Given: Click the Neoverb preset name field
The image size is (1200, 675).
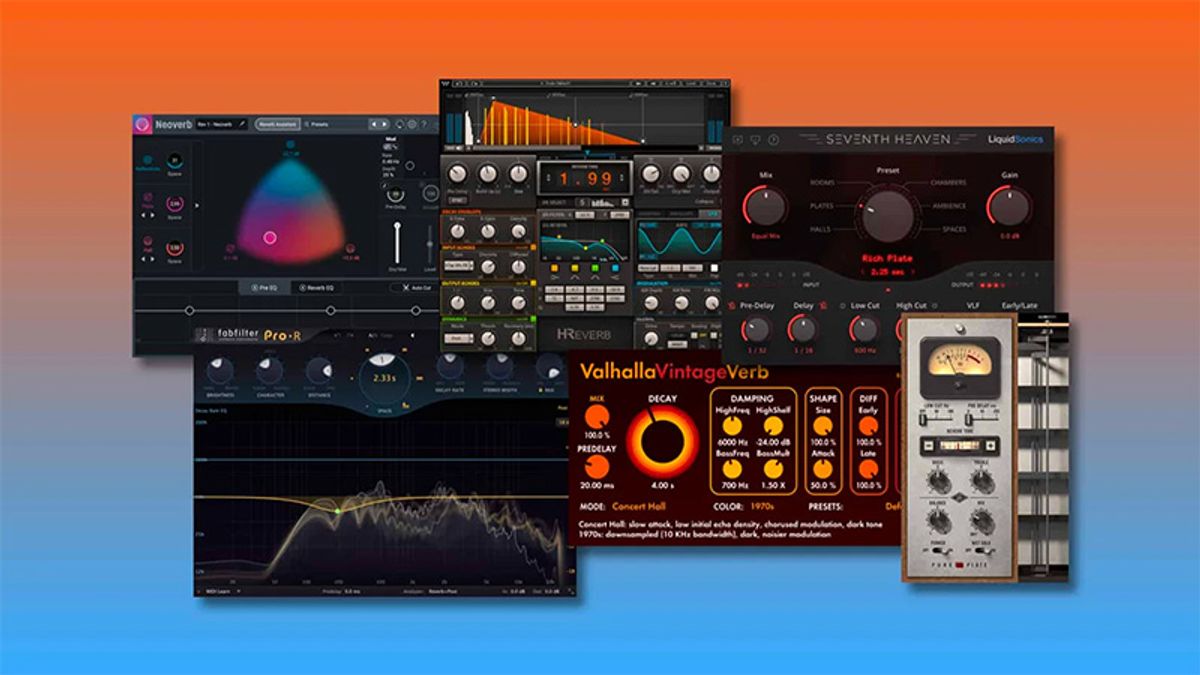Looking at the screenshot, I should coord(220,124).
